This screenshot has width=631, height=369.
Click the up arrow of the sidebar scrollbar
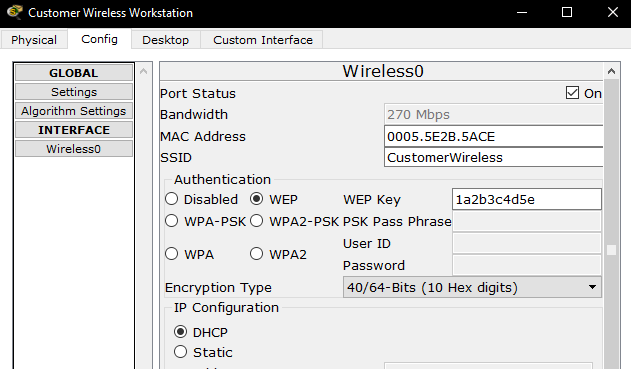tap(143, 72)
